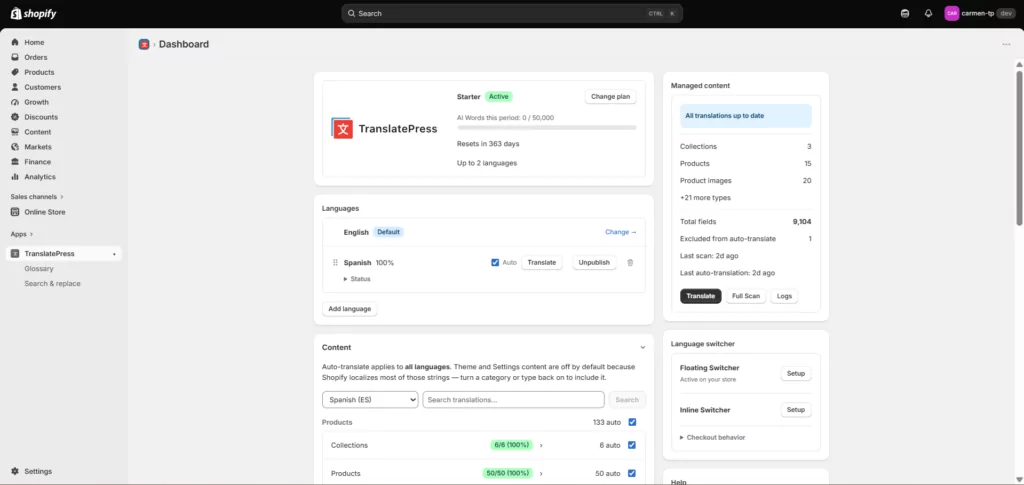Click the Change plan button
Image resolution: width=1024 pixels, height=485 pixels.
pos(611,97)
